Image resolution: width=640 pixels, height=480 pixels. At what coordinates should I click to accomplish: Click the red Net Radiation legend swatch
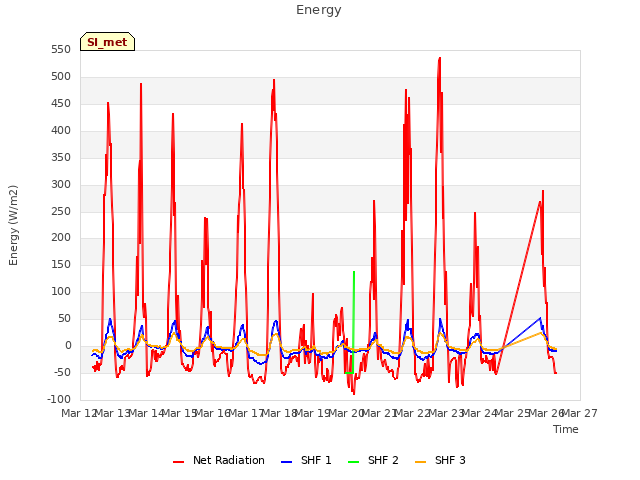pyautogui.click(x=178, y=462)
